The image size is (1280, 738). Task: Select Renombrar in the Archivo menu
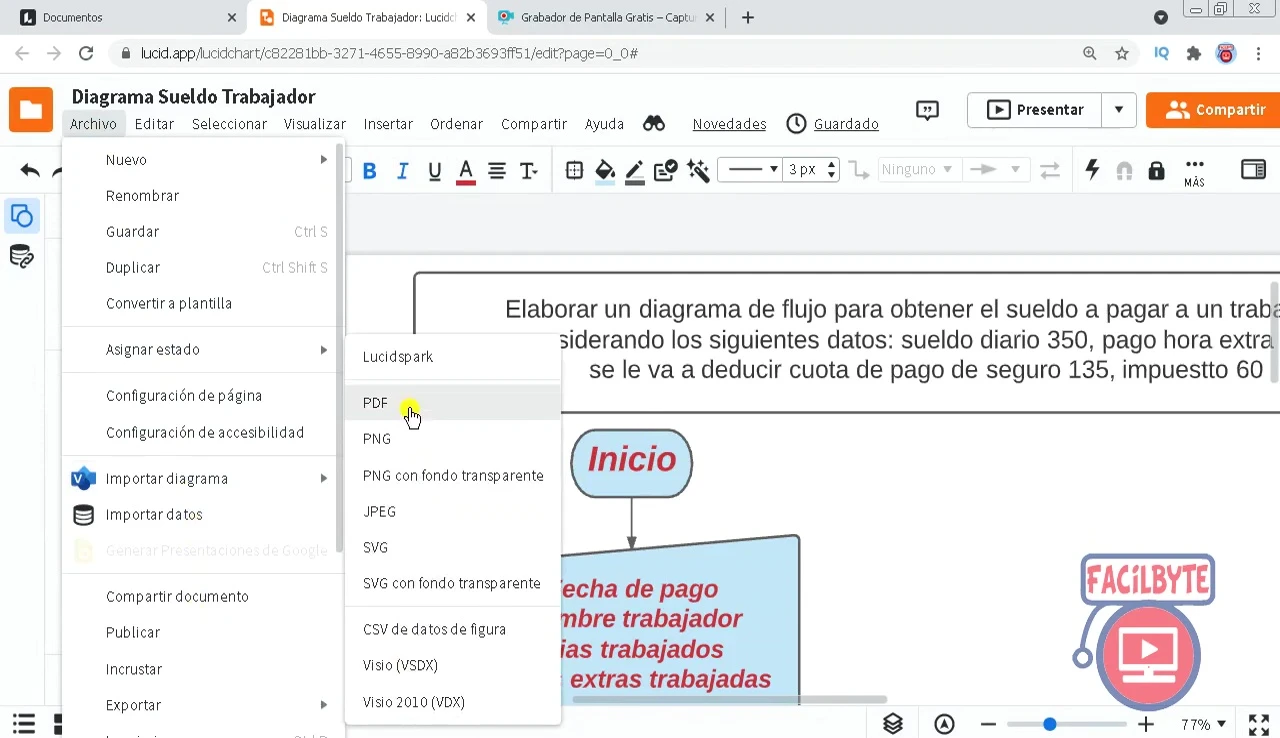tap(200, 196)
